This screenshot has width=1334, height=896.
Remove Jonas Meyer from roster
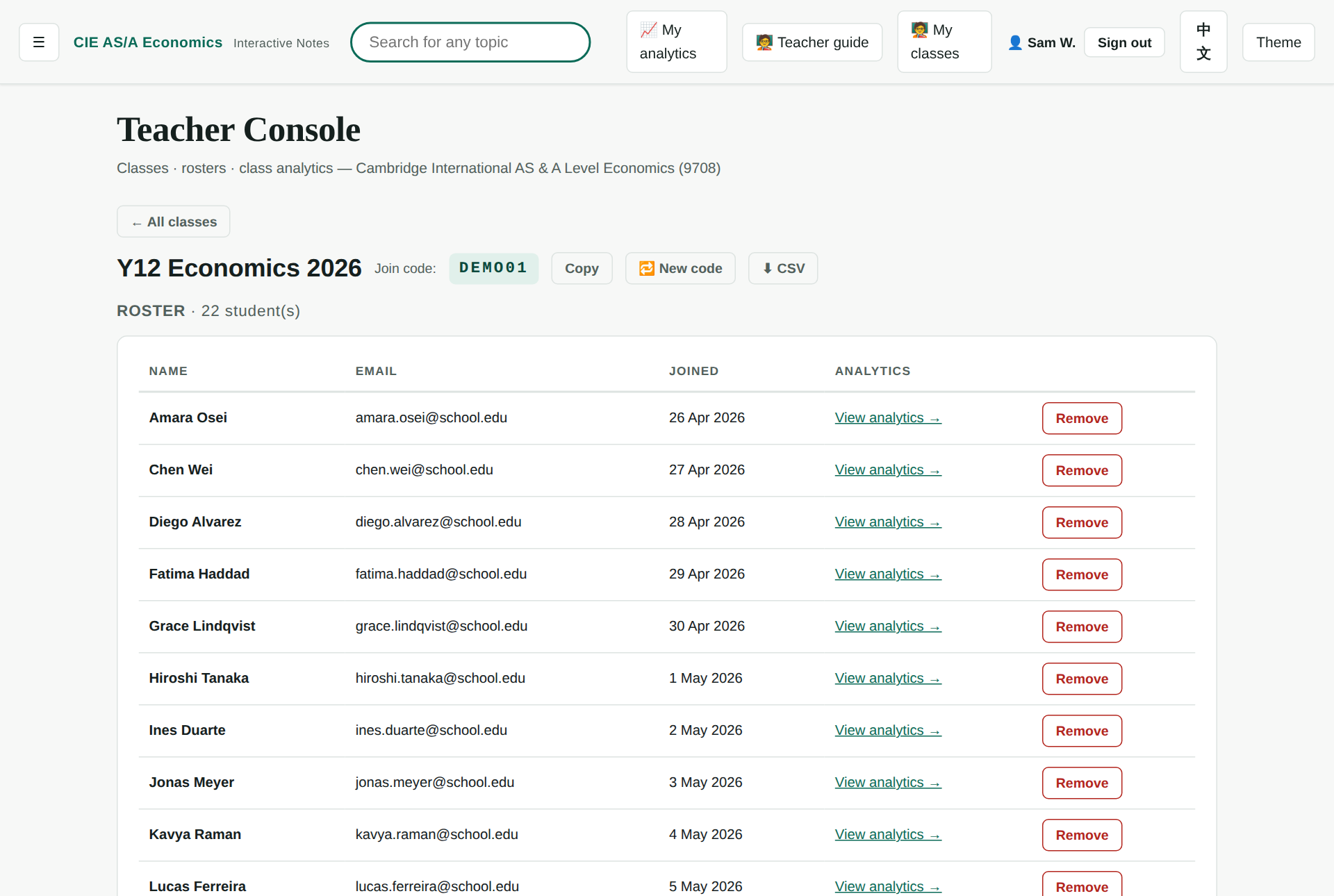coord(1082,783)
